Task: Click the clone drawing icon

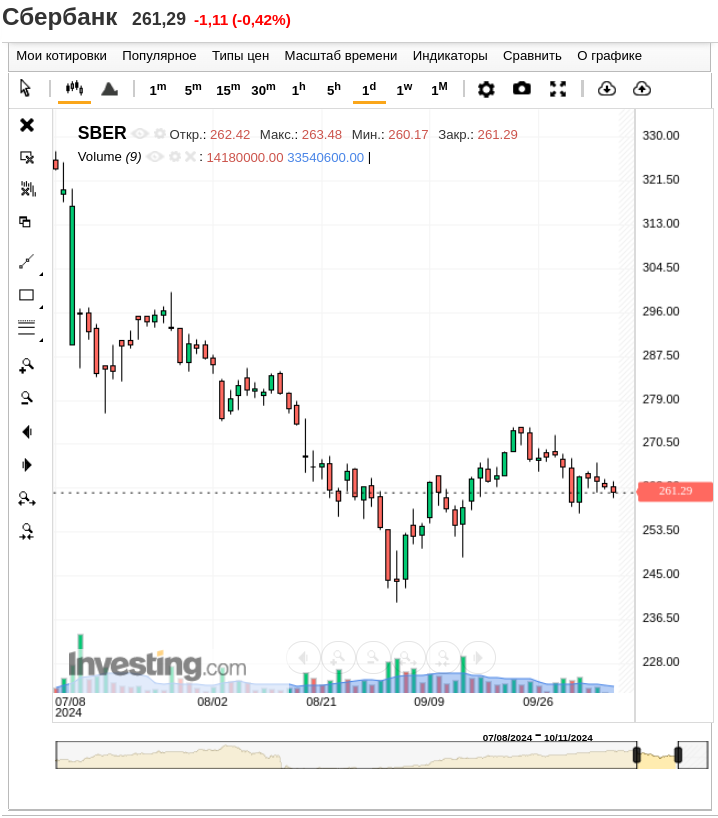Action: 25,222
